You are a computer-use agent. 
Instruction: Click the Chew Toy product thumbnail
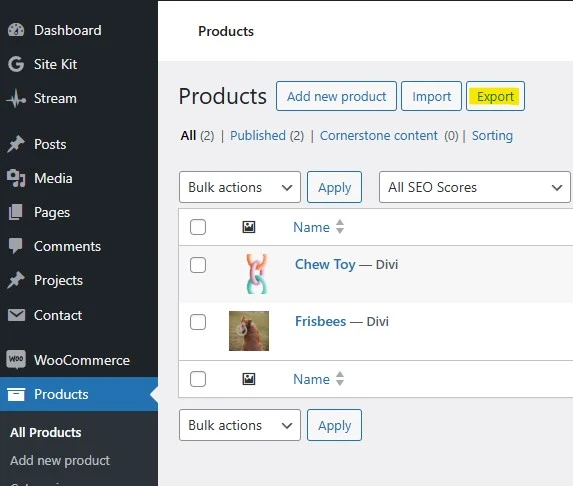click(x=257, y=274)
